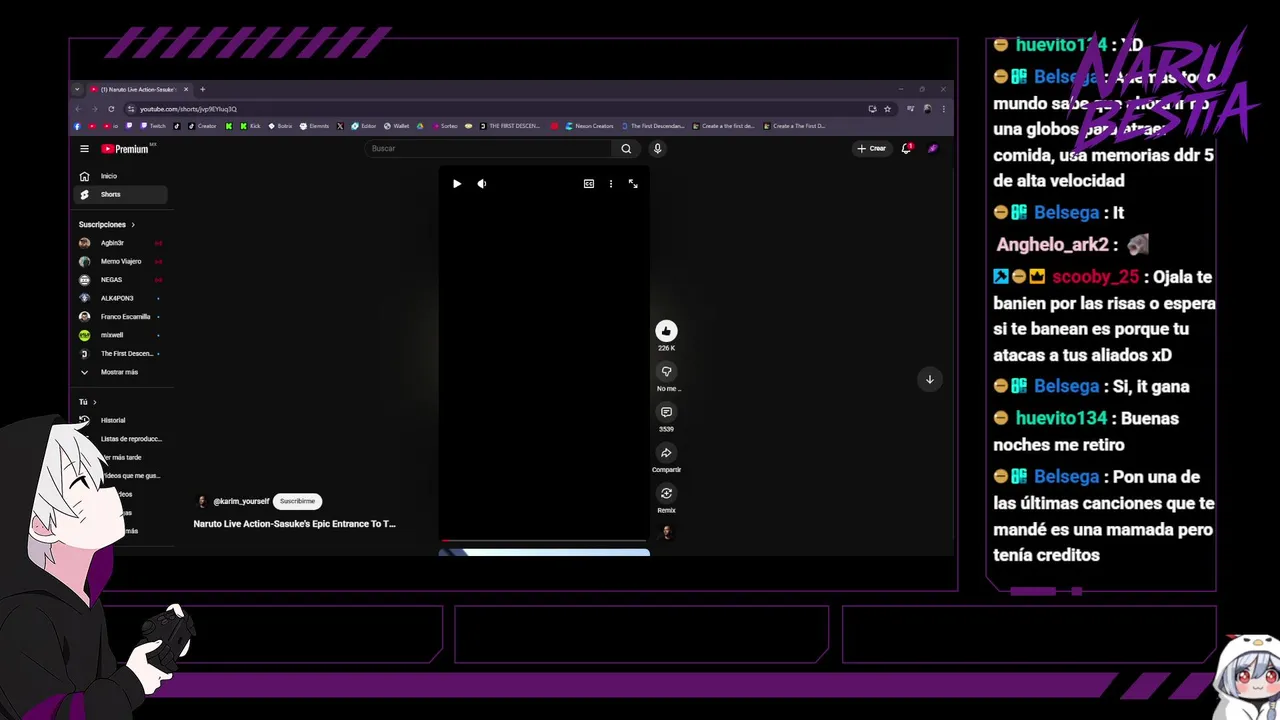Expand the Suscripciones section
1280x720 pixels.
pos(107,225)
